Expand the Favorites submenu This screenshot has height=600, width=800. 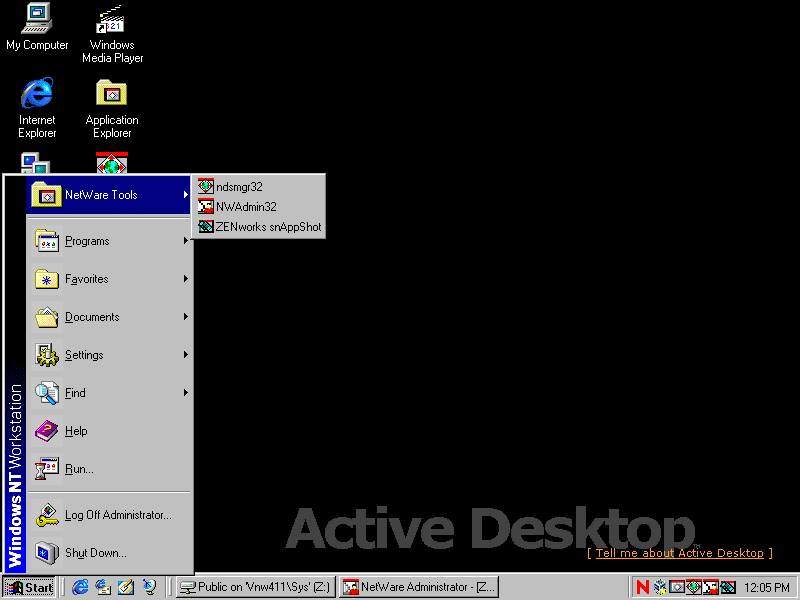109,279
